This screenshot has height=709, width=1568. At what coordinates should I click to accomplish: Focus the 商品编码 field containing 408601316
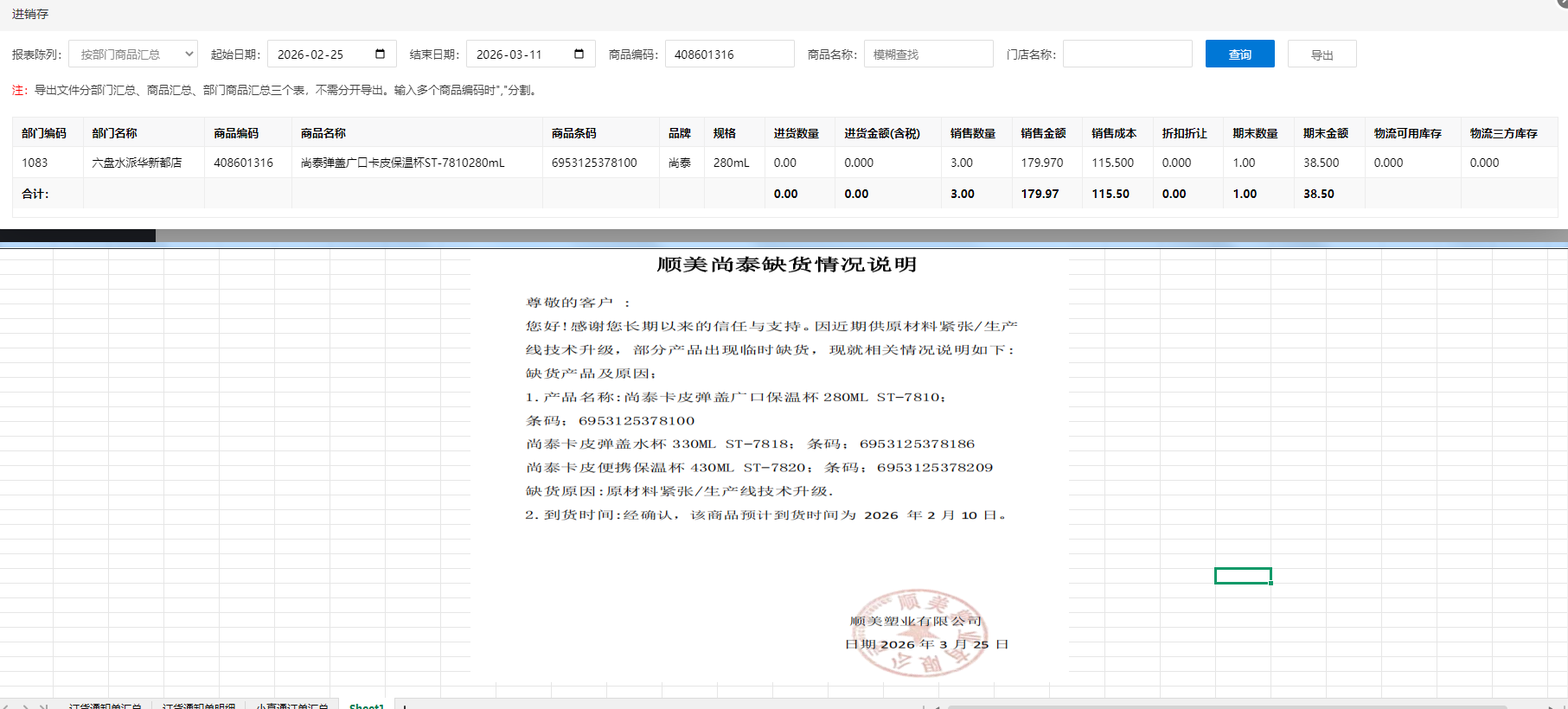point(728,54)
